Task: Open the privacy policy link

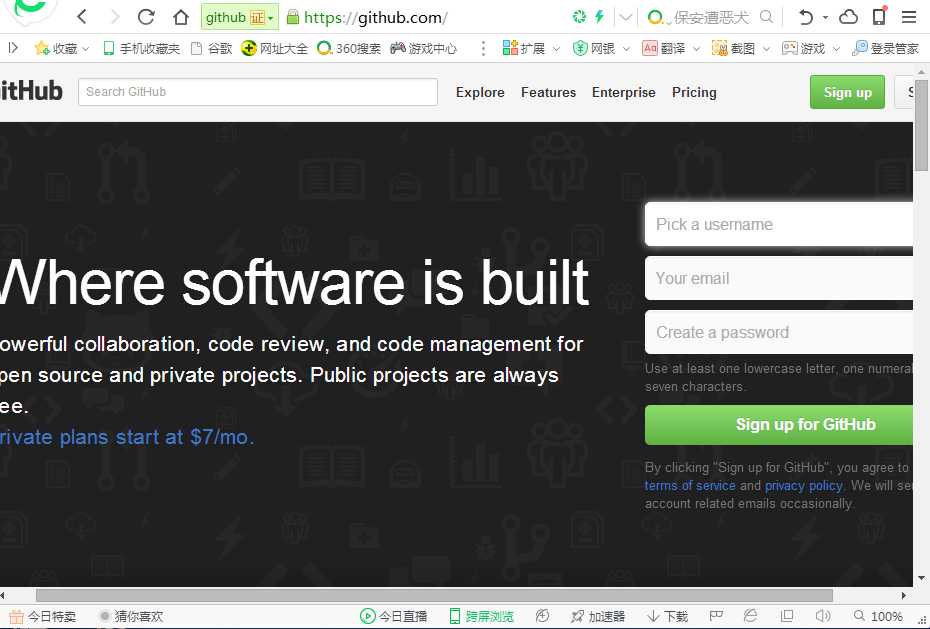Action: coord(804,486)
